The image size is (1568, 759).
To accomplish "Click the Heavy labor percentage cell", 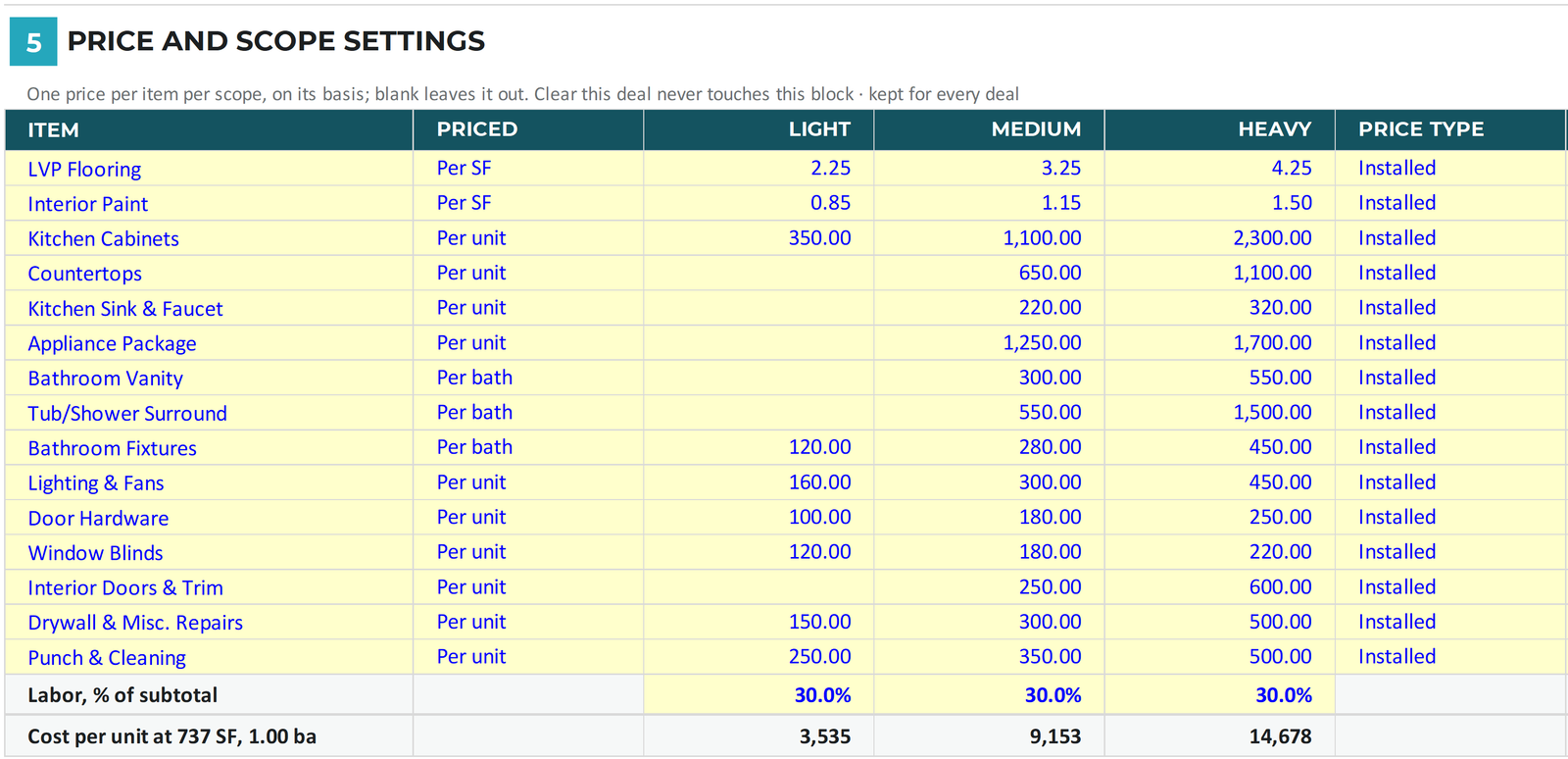I will coord(1219,695).
